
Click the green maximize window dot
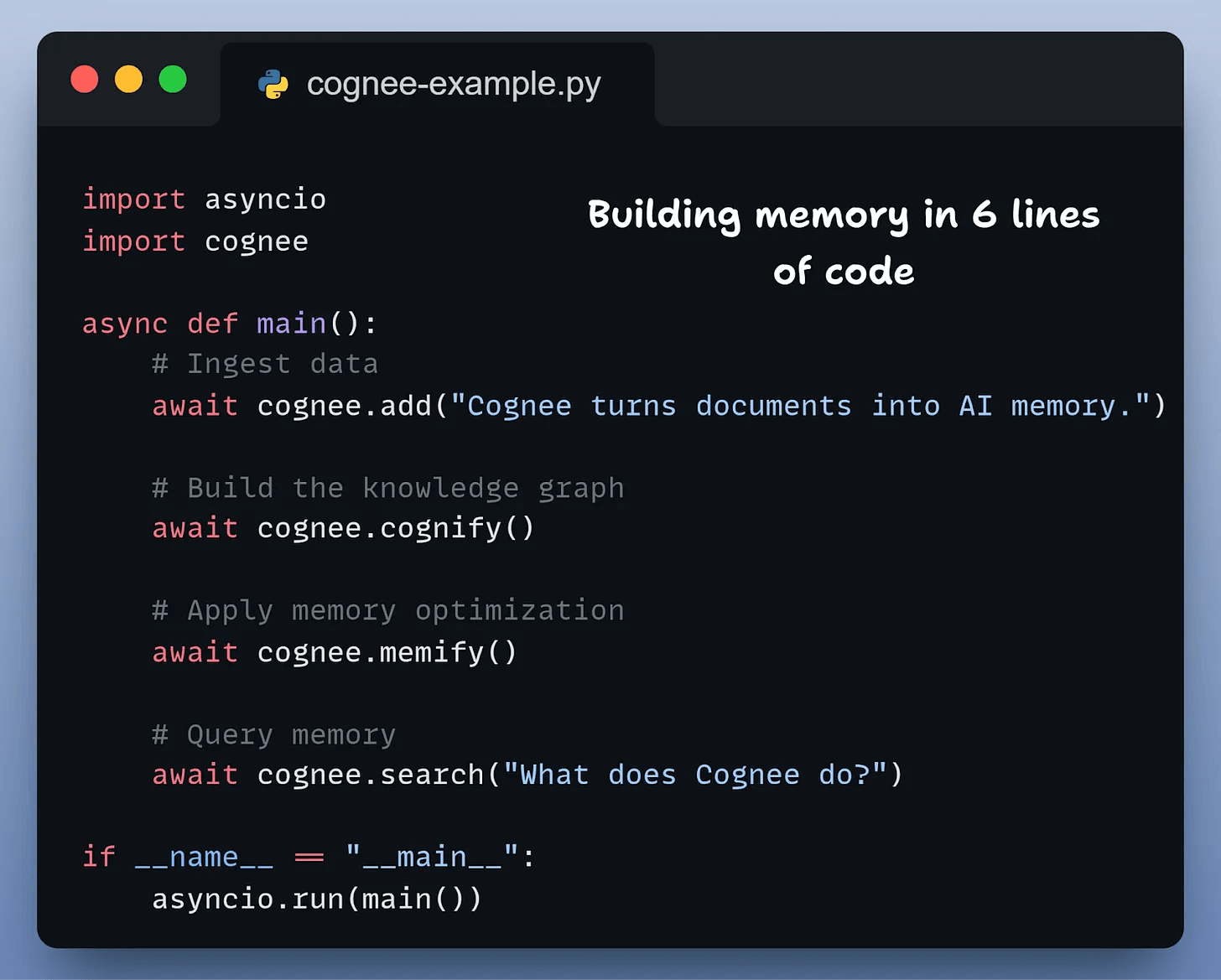click(173, 80)
